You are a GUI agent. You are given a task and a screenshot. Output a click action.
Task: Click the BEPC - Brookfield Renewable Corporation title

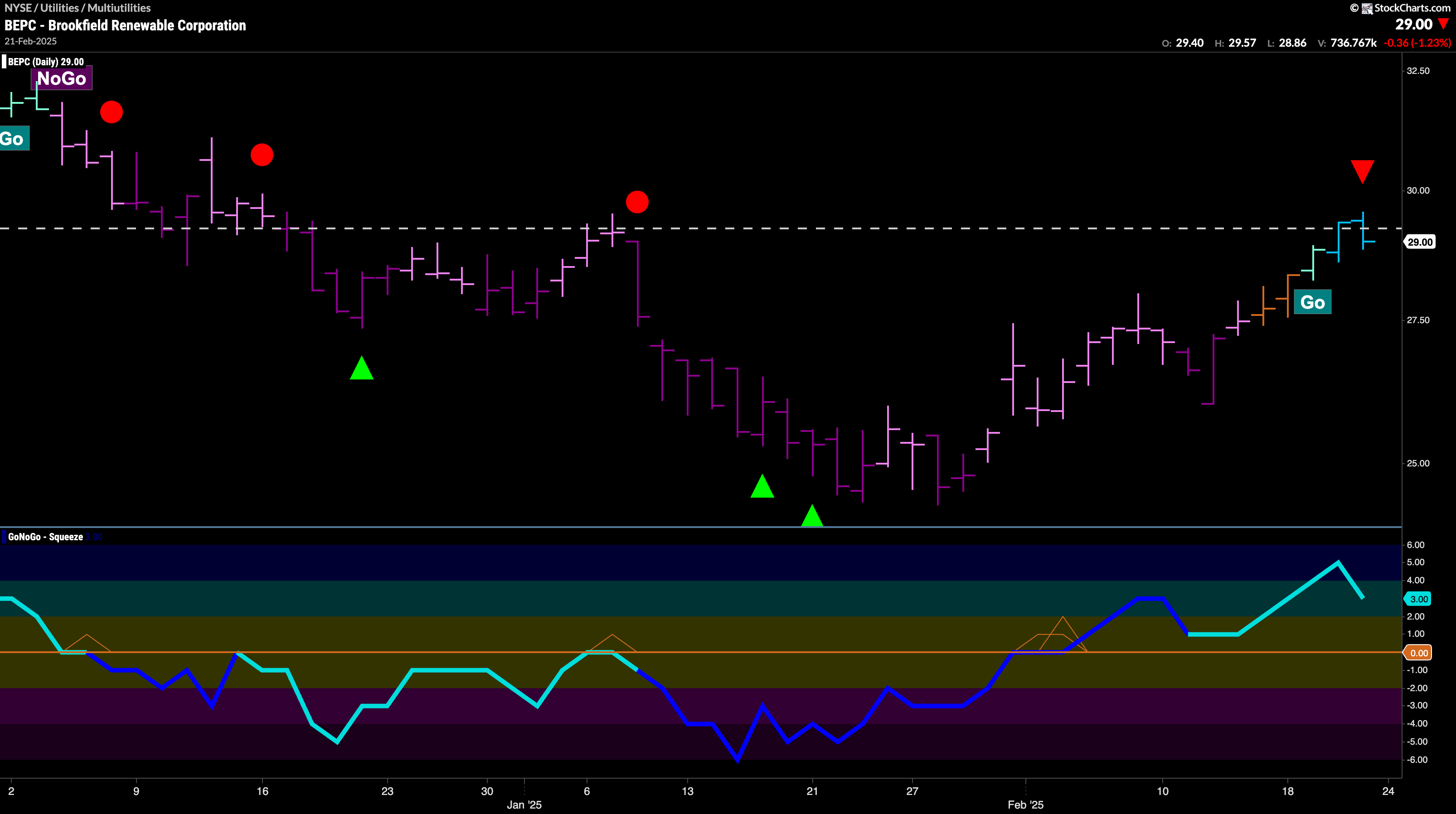pos(126,25)
